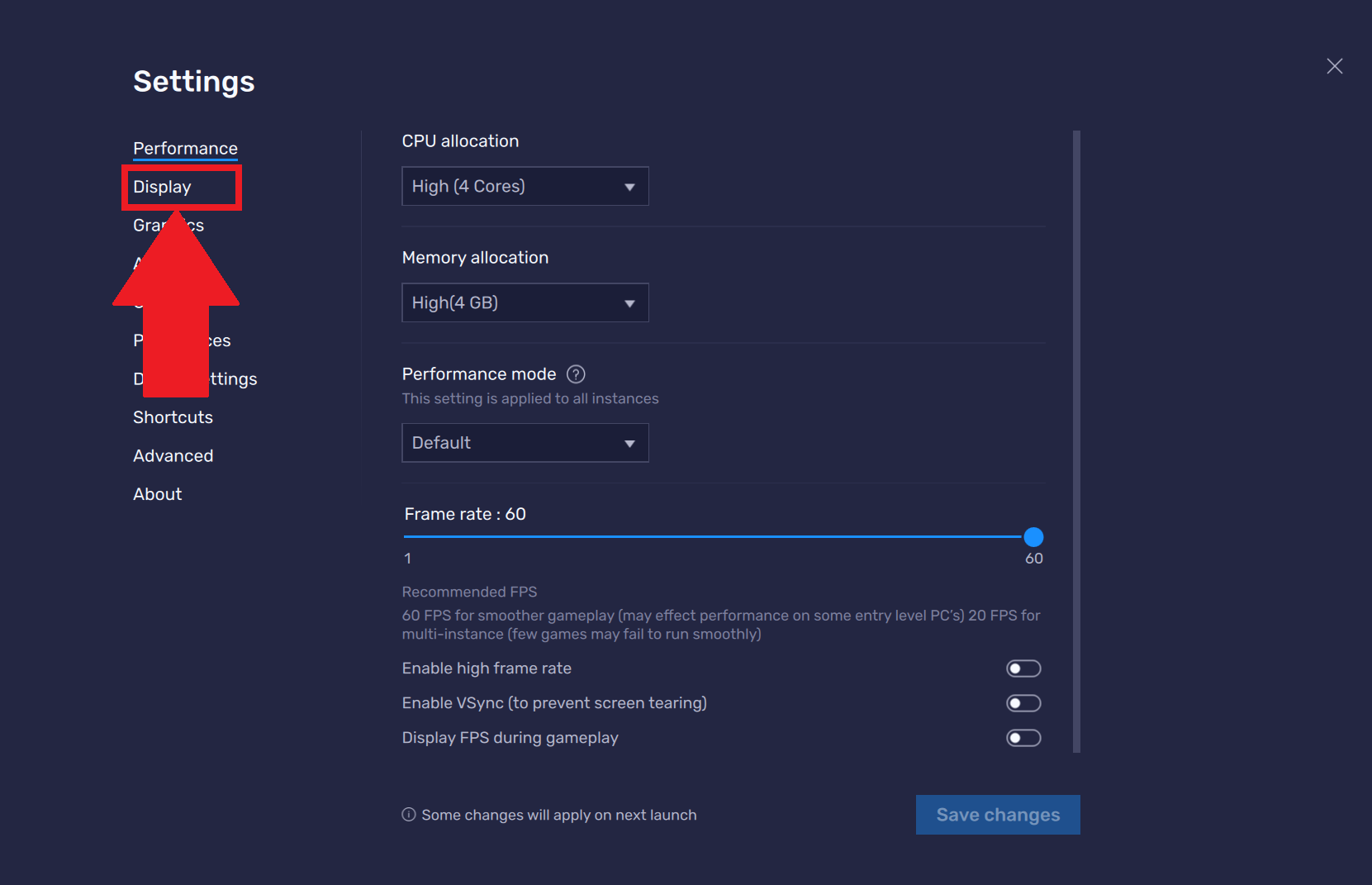Viewport: 1372px width, 885px height.
Task: Click the info icon beside next launch notice
Action: point(409,815)
